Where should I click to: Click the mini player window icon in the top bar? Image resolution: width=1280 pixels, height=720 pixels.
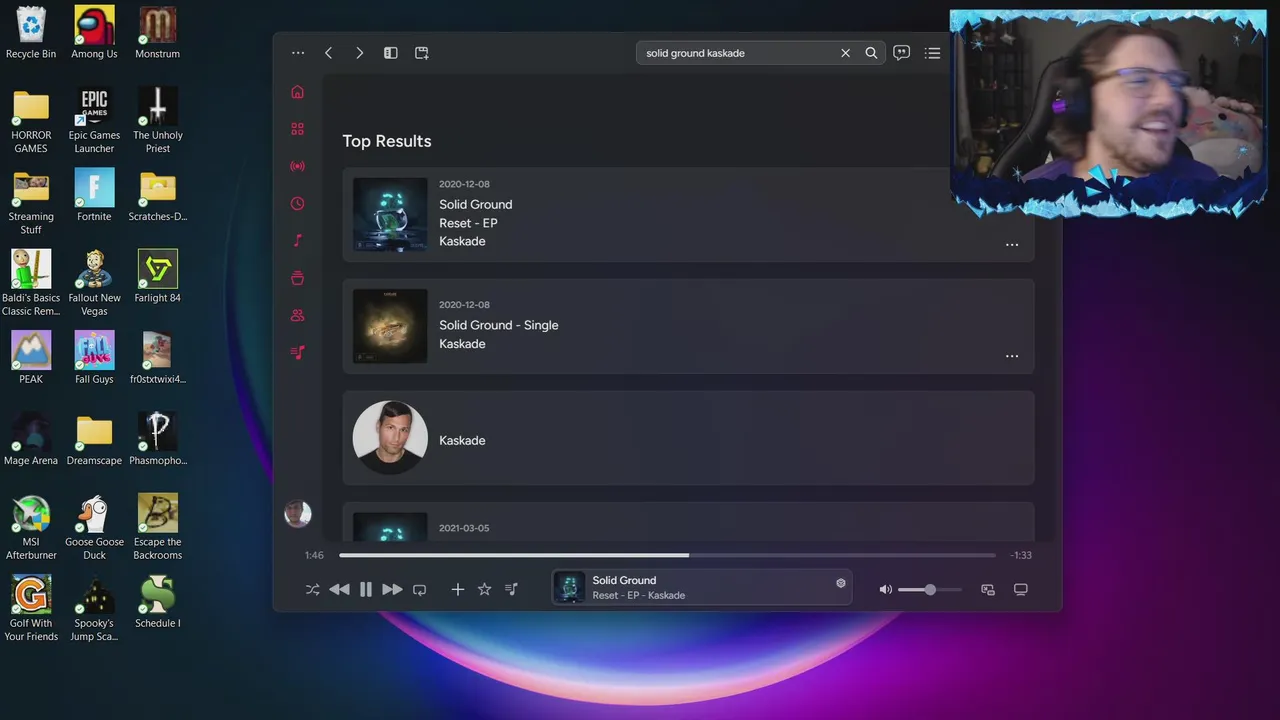(x=422, y=53)
